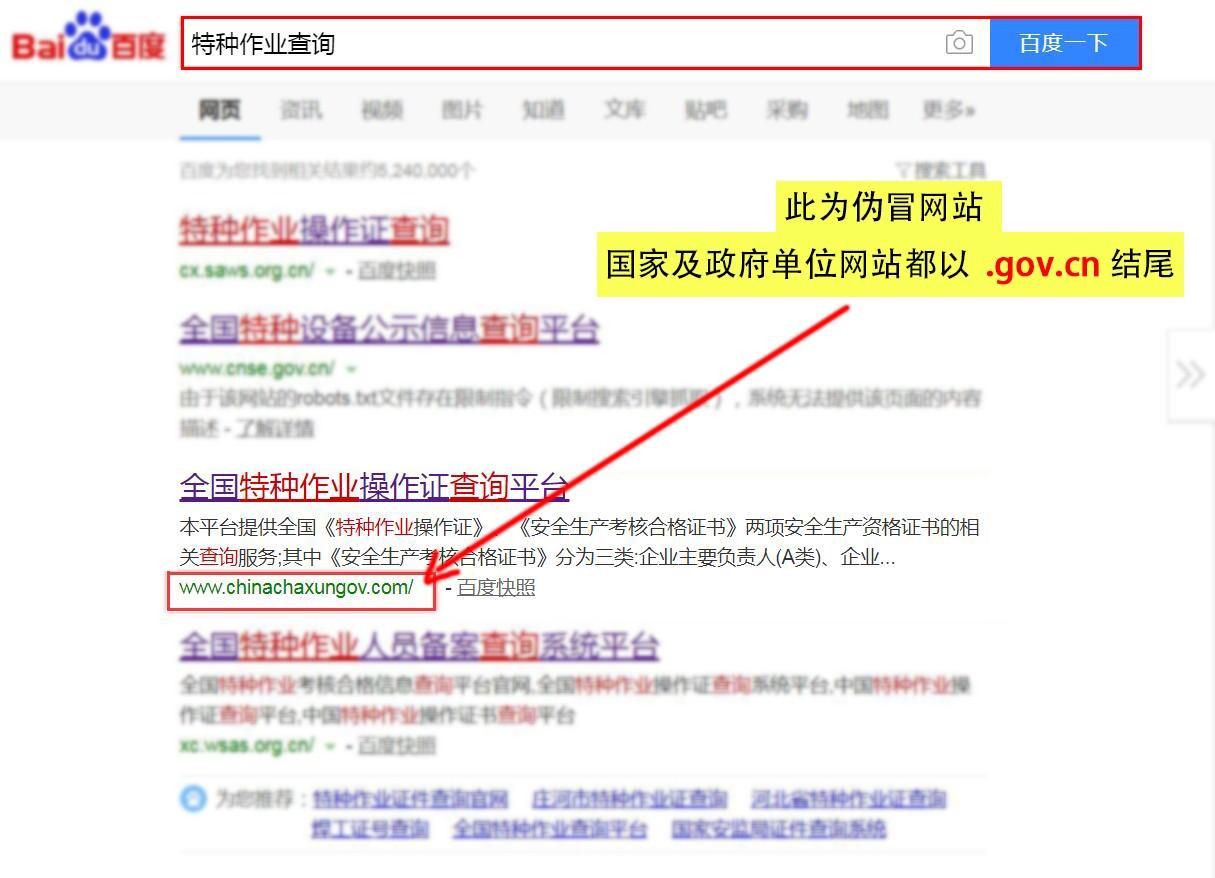1215x878 pixels.
Task: Open 百度快照 for xc.wsas.org.cn result
Action: 397,746
